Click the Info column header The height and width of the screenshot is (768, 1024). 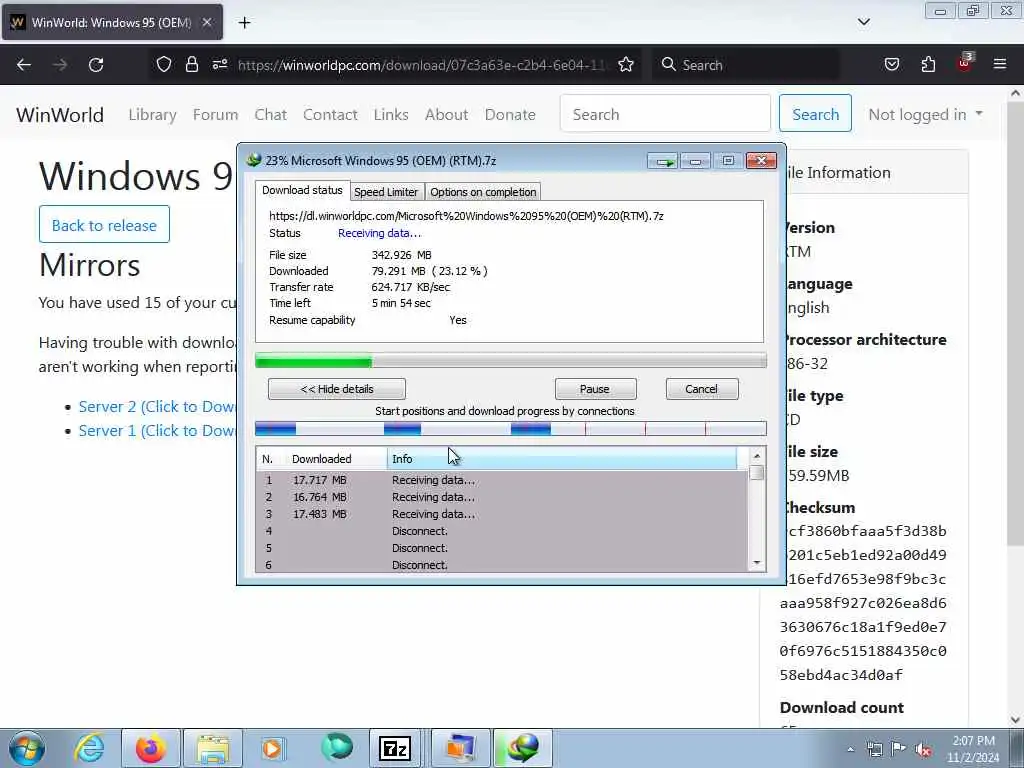tap(562, 459)
